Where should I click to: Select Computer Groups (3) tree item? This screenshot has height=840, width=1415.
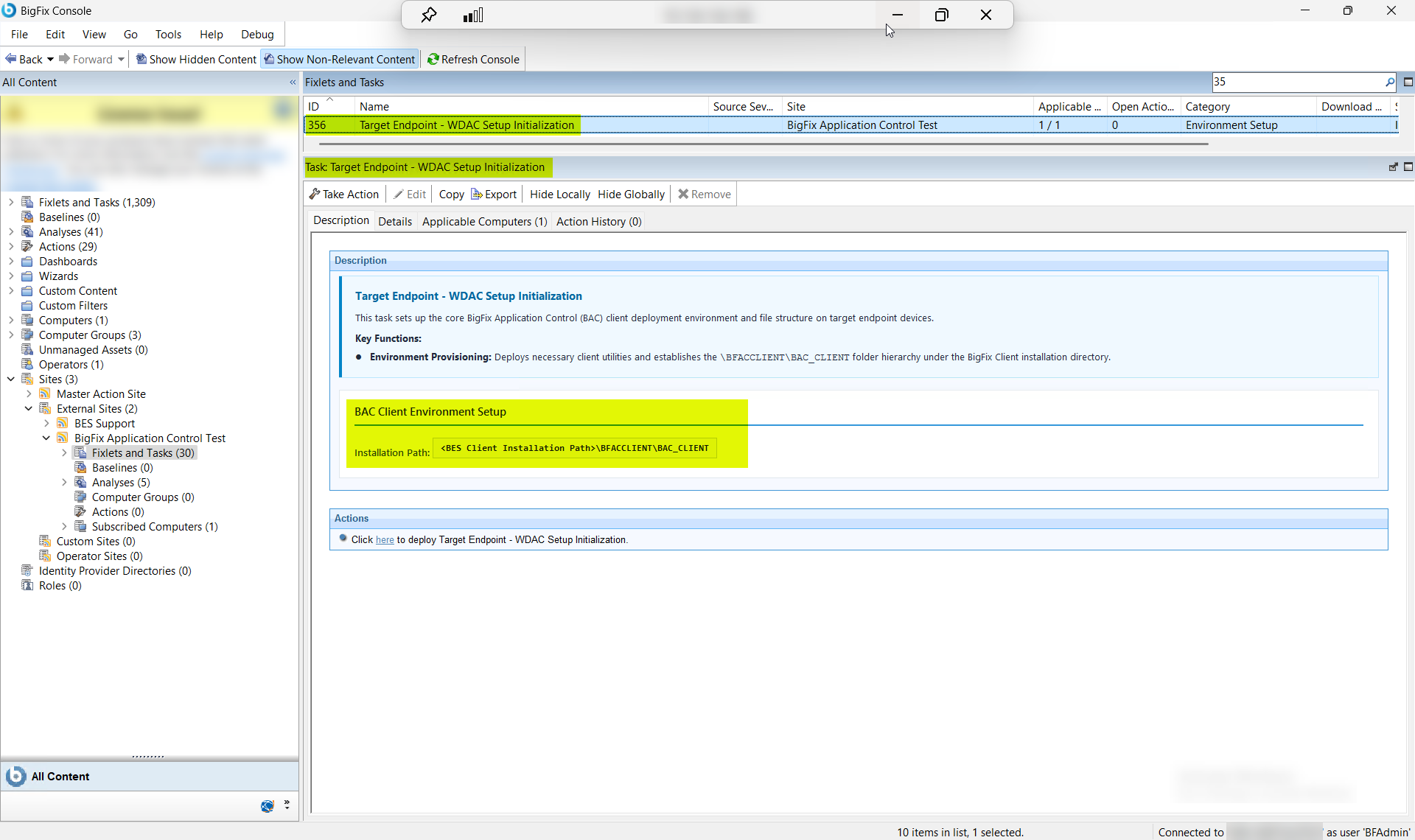pos(90,335)
